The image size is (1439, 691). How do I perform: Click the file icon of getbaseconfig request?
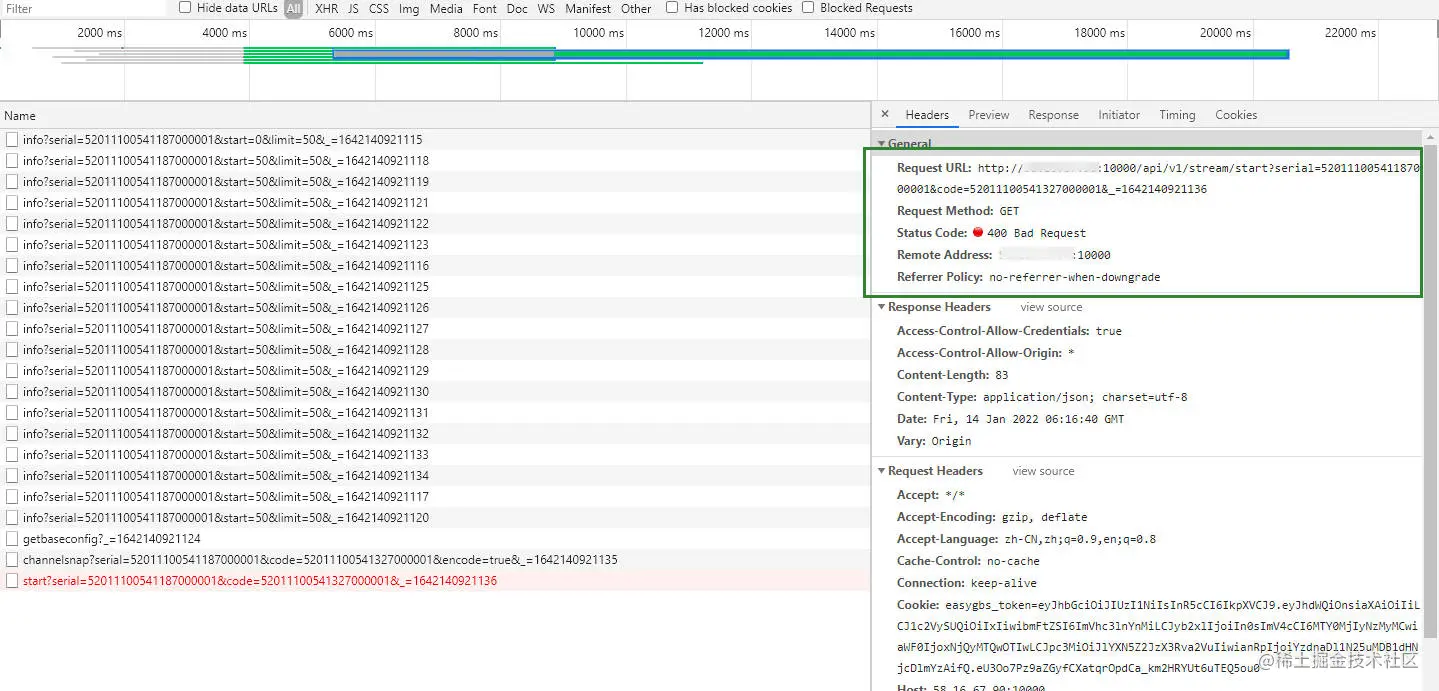point(12,539)
